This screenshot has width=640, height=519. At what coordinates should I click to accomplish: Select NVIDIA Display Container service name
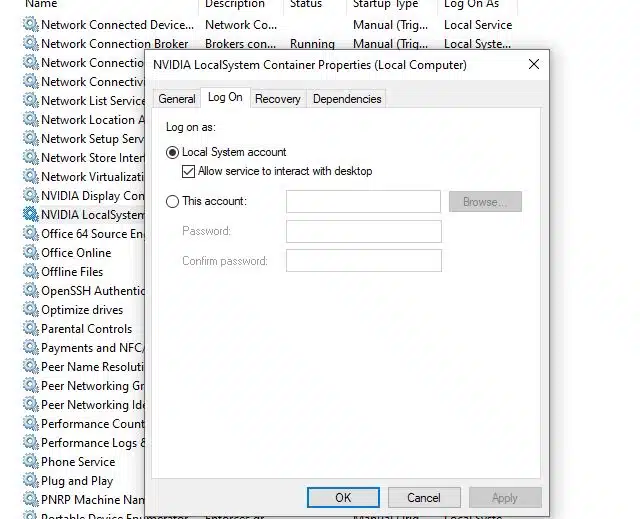pyautogui.click(x=93, y=196)
